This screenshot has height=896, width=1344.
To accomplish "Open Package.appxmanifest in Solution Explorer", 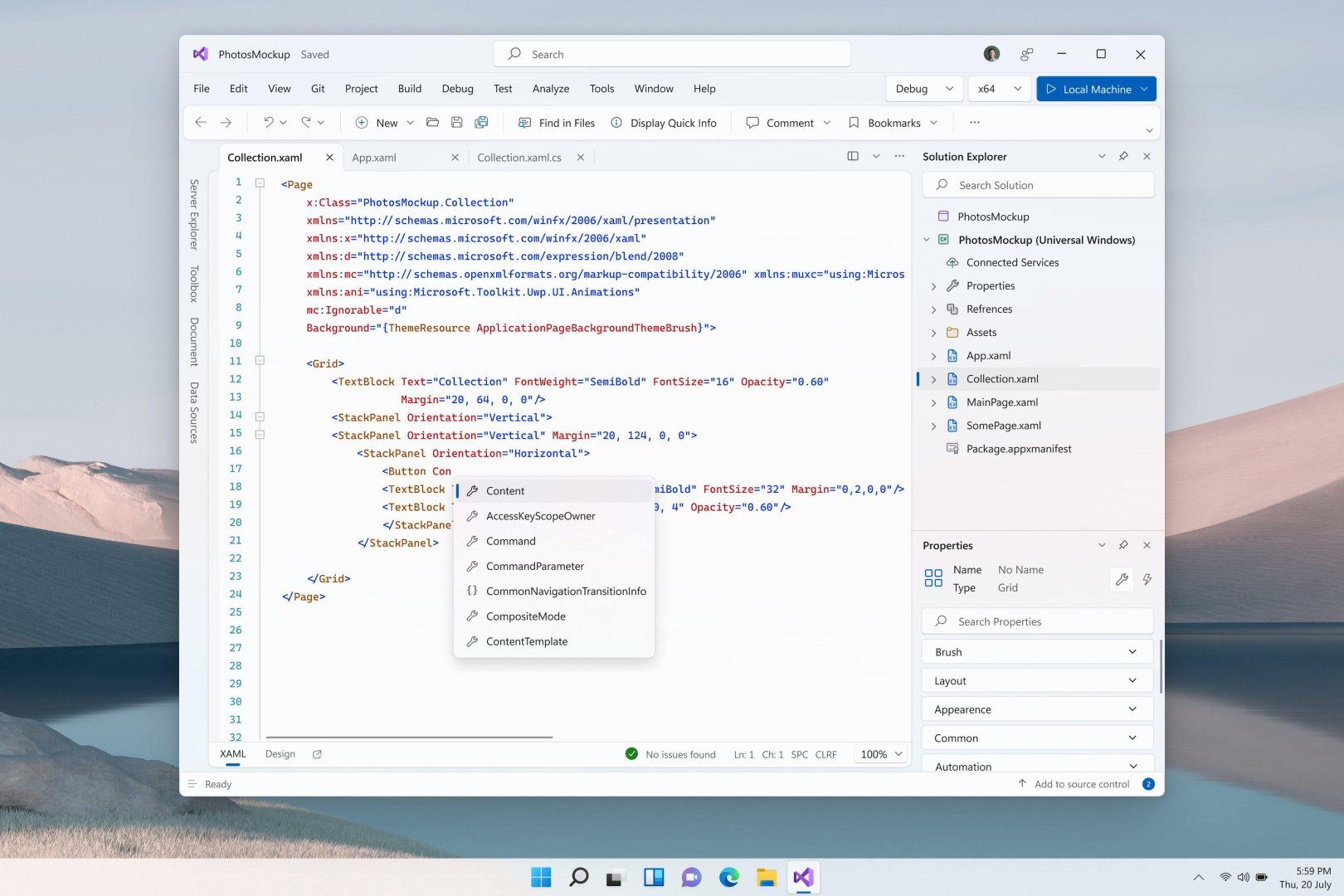I will tap(1019, 449).
